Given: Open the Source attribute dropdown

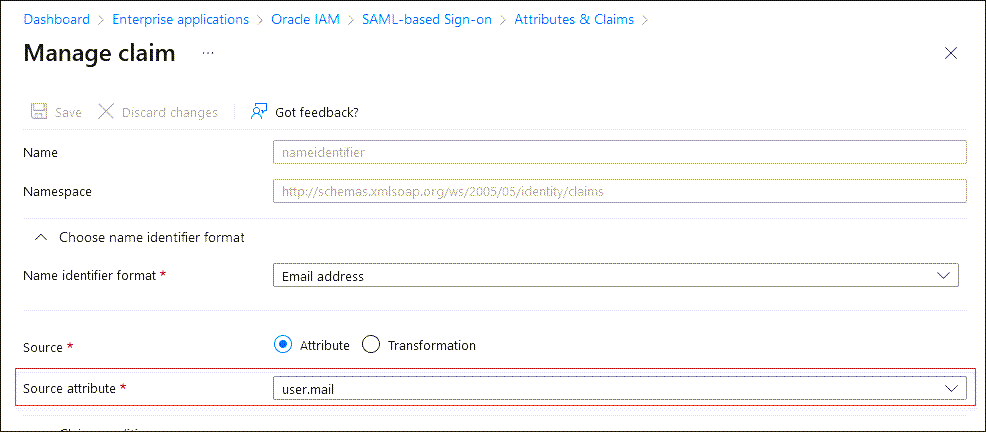Looking at the screenshot, I should click(619, 388).
